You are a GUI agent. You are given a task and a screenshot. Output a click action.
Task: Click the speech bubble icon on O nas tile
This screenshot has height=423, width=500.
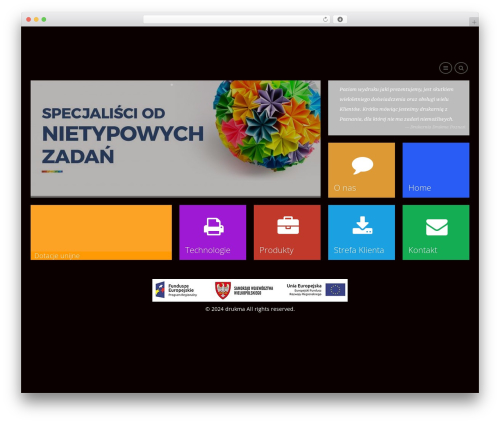point(362,165)
